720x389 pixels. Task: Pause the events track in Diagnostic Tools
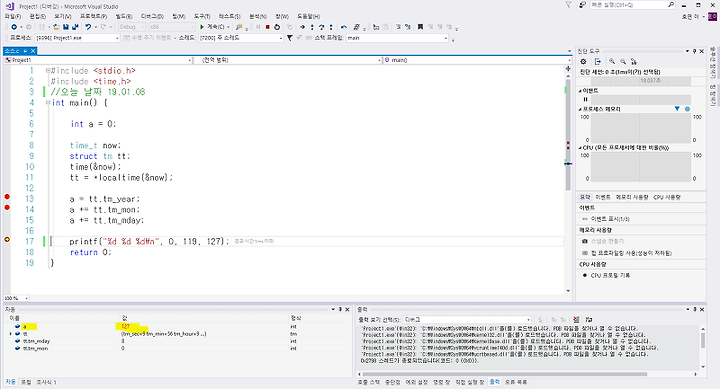[x=585, y=99]
